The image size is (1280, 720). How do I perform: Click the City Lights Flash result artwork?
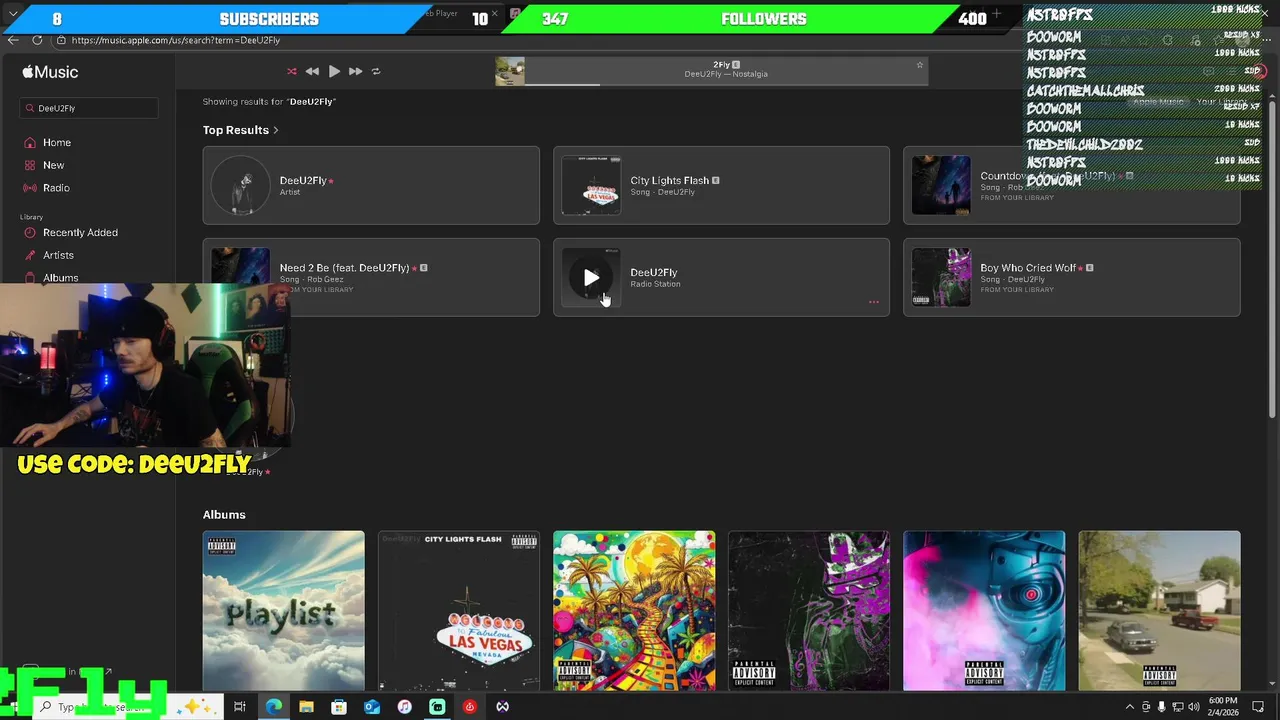click(591, 185)
